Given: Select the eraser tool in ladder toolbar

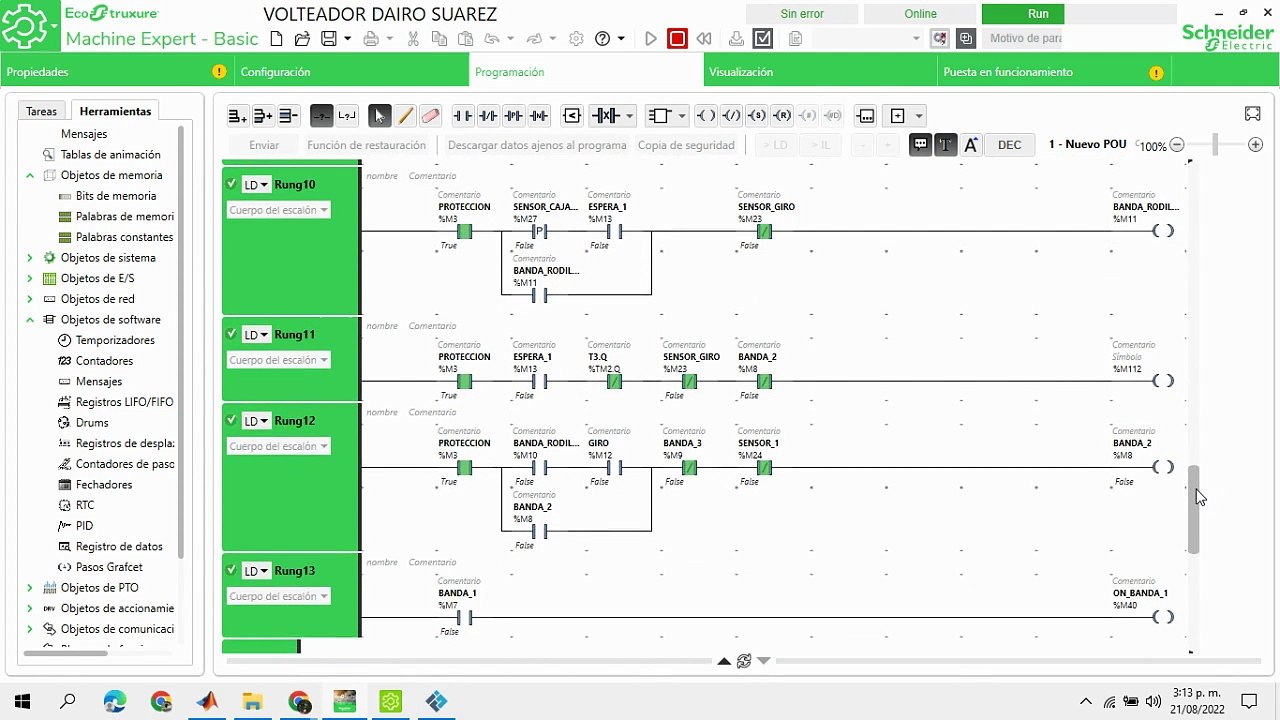Looking at the screenshot, I should (x=431, y=116).
